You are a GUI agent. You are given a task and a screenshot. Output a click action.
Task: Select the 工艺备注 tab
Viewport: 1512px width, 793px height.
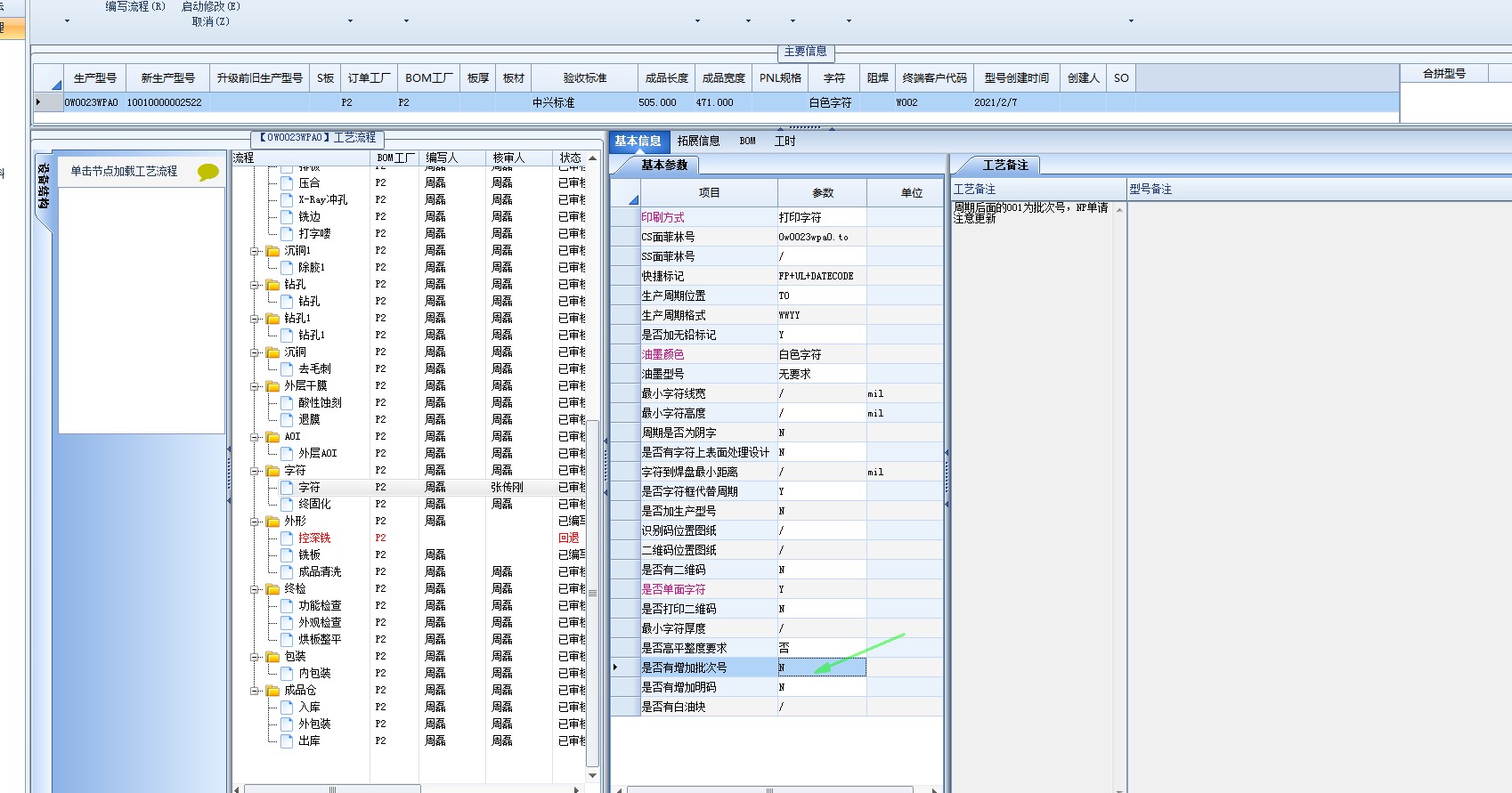[x=1005, y=165]
